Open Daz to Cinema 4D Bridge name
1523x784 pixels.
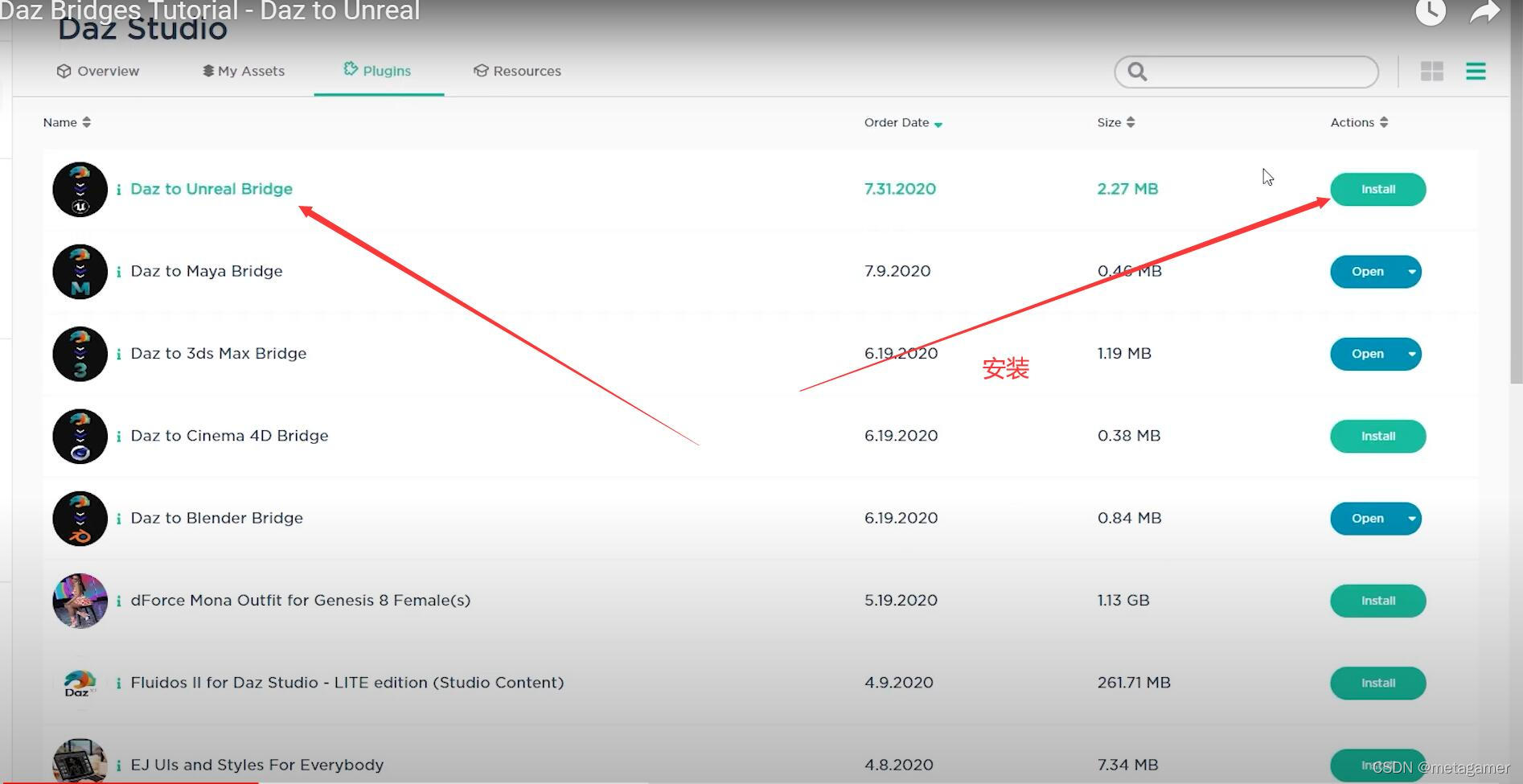click(229, 436)
